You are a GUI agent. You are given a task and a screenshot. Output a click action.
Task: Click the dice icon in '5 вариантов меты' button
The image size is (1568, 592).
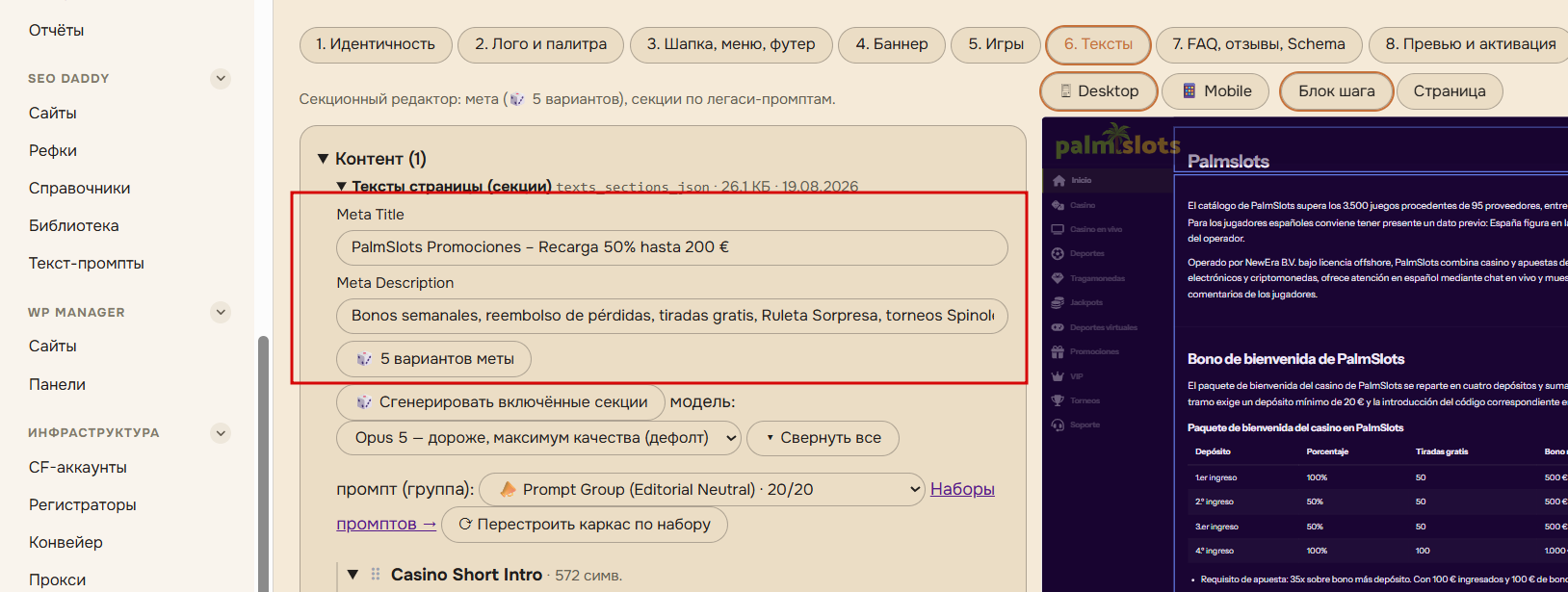[364, 358]
